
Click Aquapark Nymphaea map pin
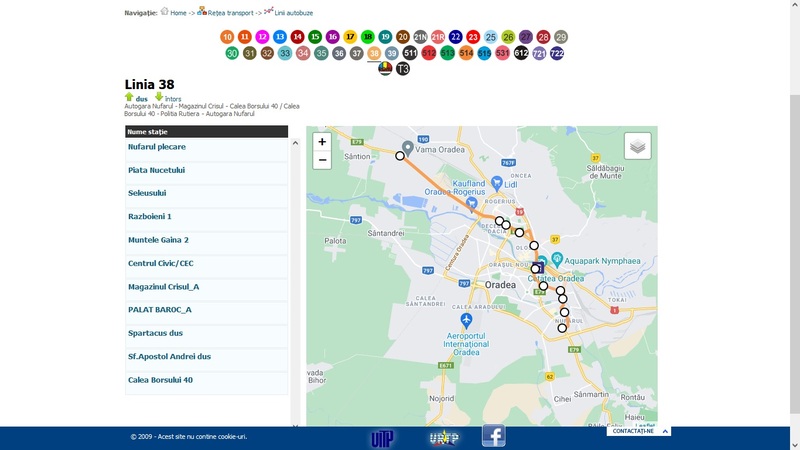coord(557,259)
